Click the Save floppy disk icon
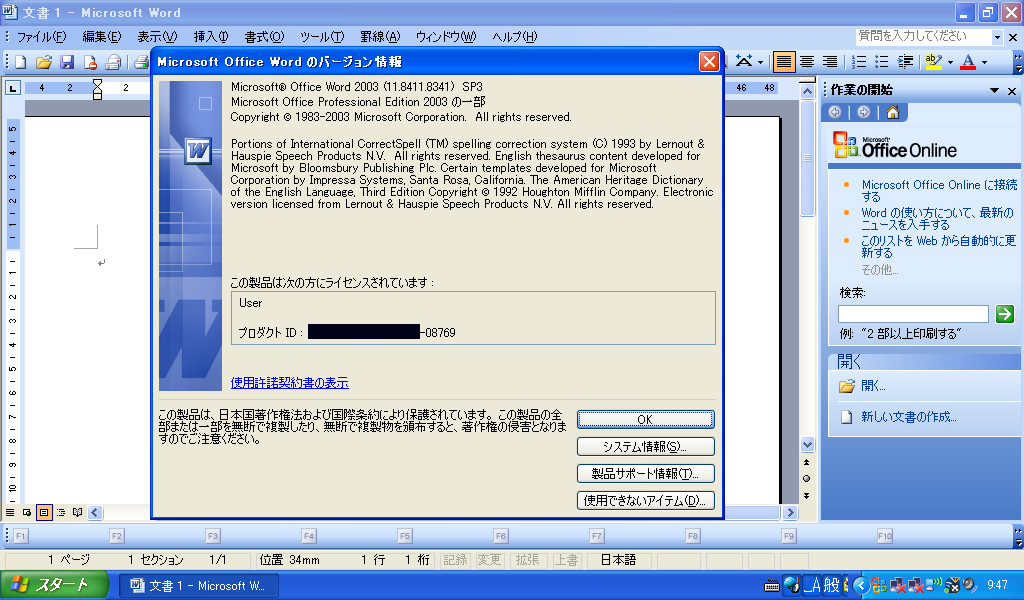The width and height of the screenshot is (1024, 600). (x=67, y=62)
